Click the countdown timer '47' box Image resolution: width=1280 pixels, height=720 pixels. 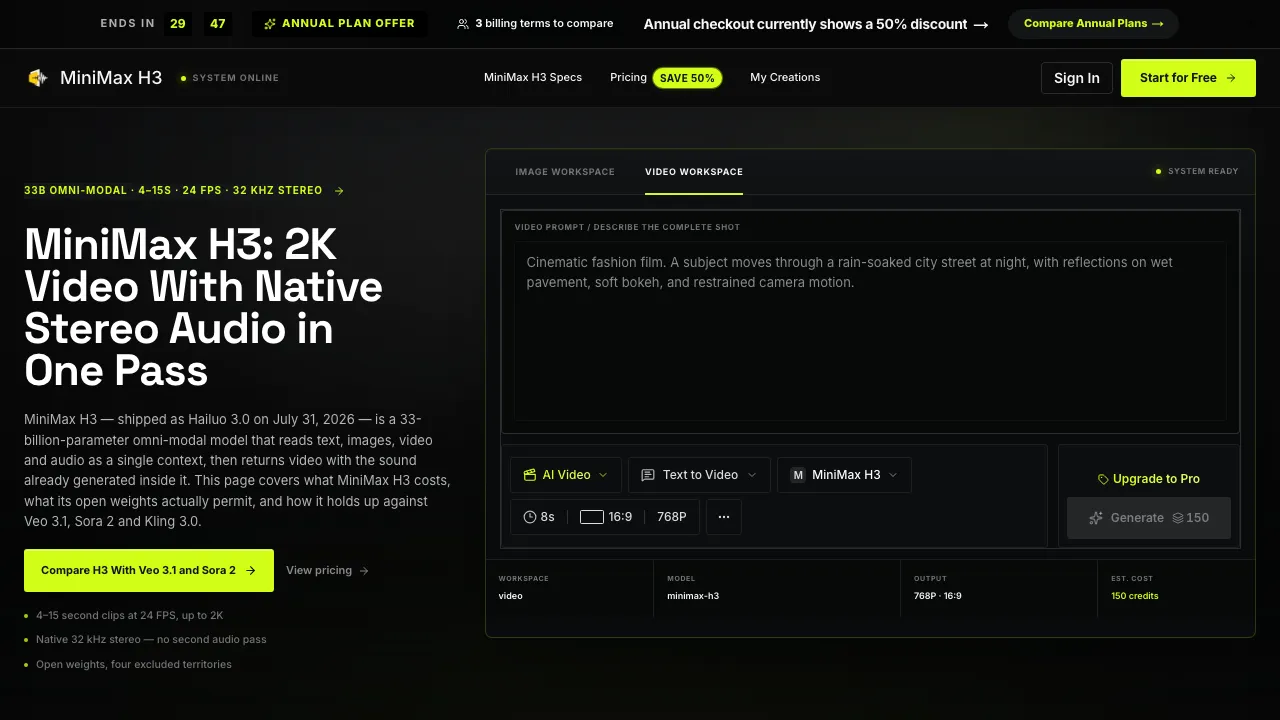tap(218, 24)
